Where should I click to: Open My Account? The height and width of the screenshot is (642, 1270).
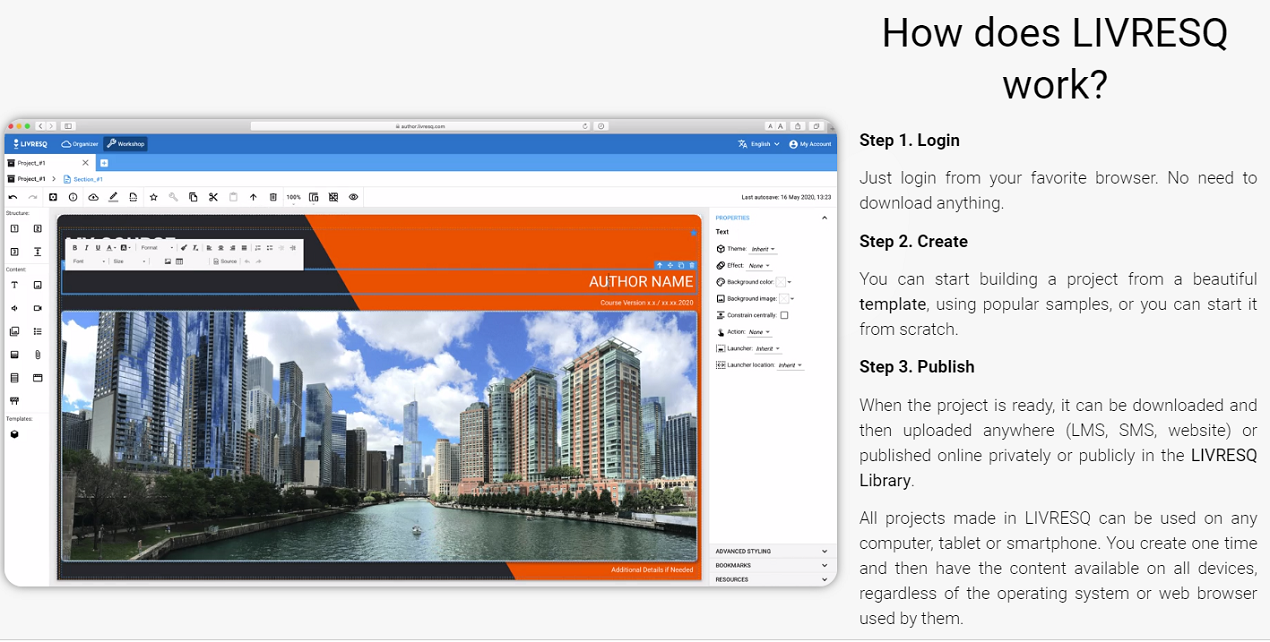(x=810, y=144)
